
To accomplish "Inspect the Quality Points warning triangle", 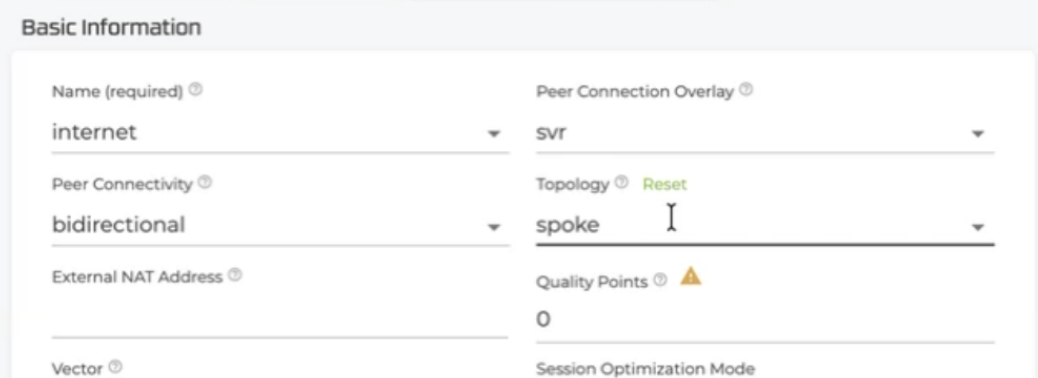I will (x=690, y=276).
